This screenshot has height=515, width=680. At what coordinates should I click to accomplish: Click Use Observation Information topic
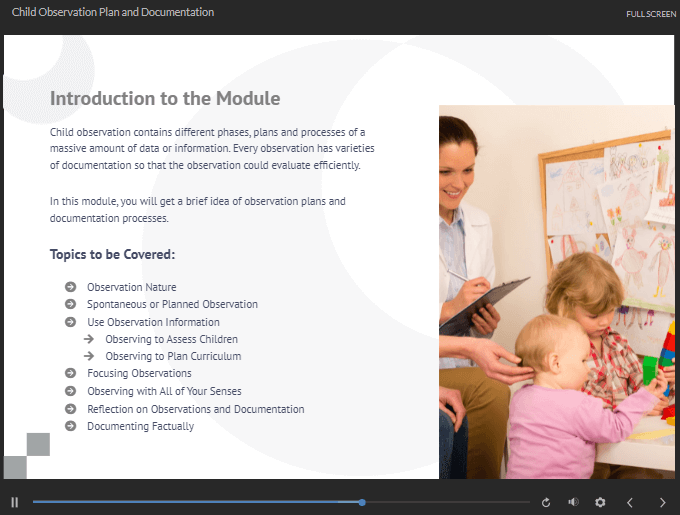pos(153,322)
